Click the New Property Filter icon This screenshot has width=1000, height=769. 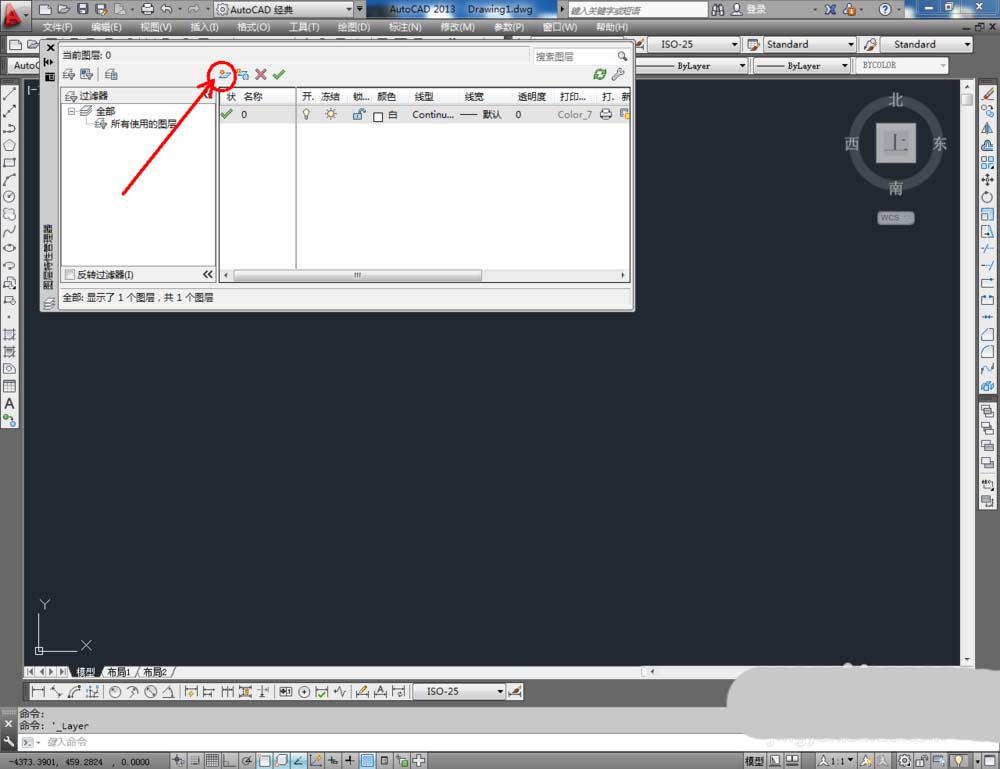coord(69,75)
